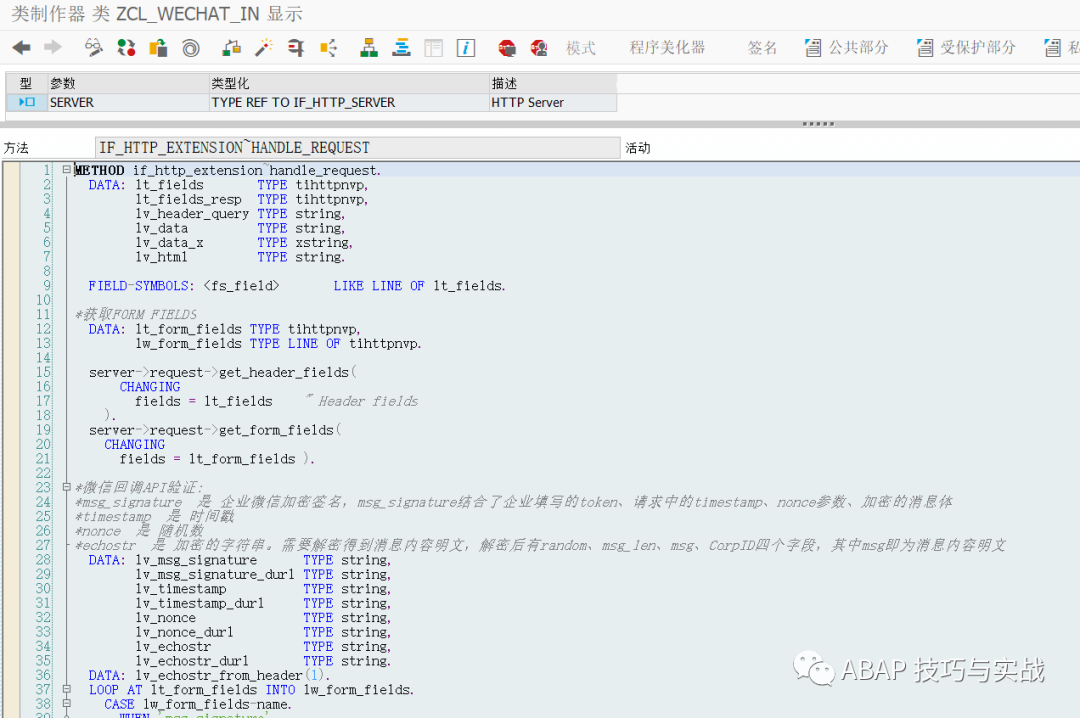Jump to 公共部分 public section
1080x718 pixels.
858,48
